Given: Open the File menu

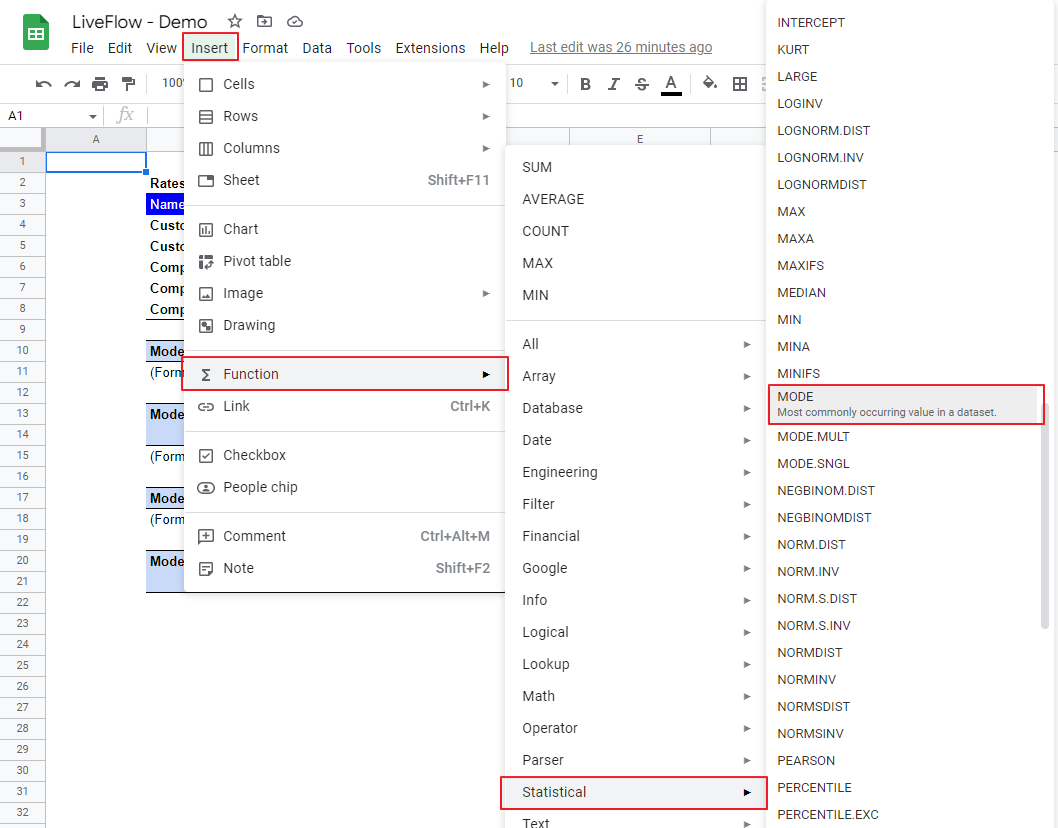Looking at the screenshot, I should [x=82, y=48].
